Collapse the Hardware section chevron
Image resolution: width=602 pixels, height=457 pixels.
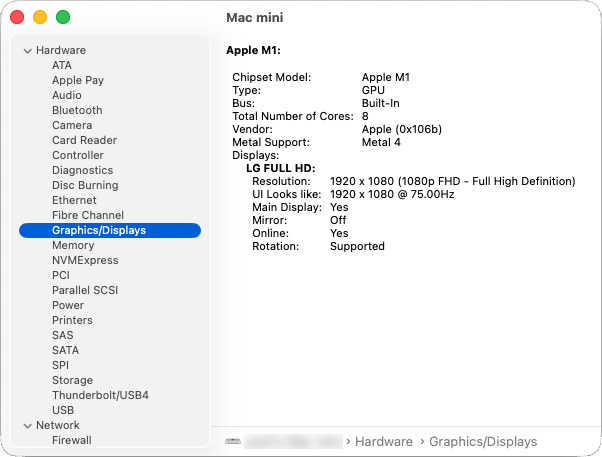(x=27, y=51)
